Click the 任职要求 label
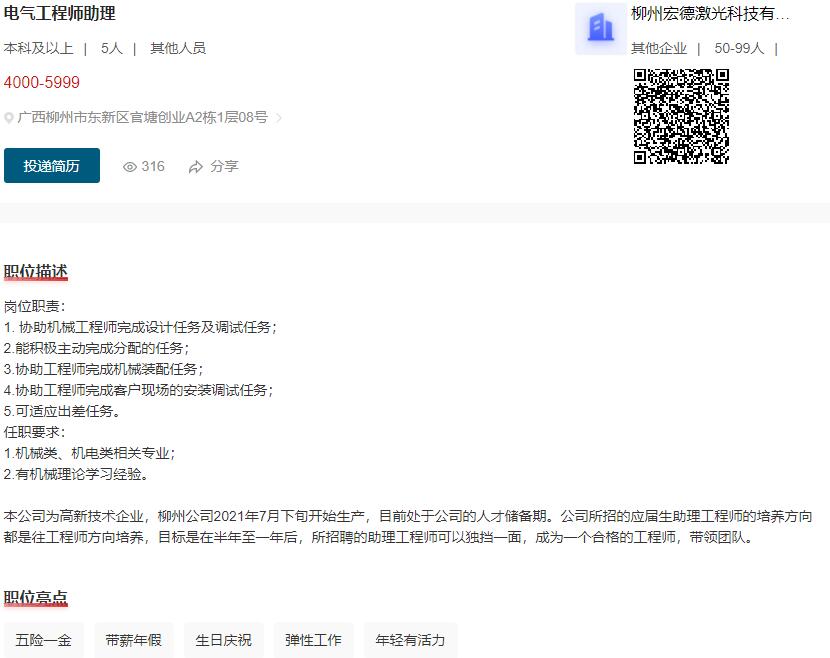The image size is (830, 658). tap(34, 432)
